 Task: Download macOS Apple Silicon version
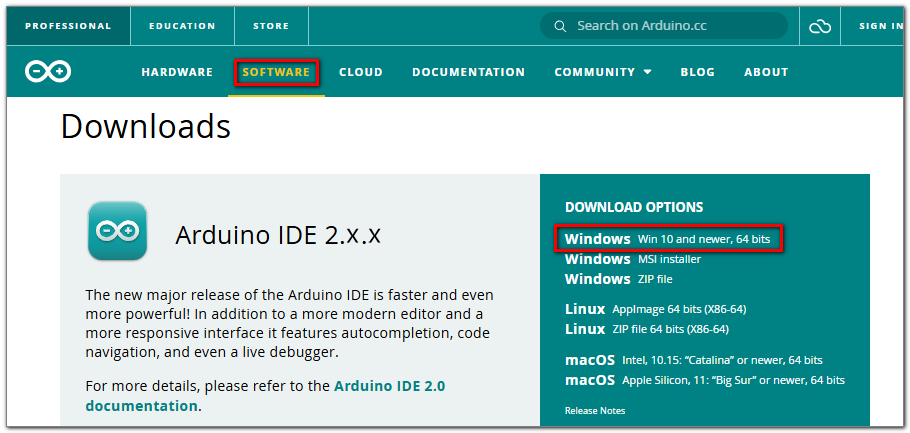coord(705,380)
